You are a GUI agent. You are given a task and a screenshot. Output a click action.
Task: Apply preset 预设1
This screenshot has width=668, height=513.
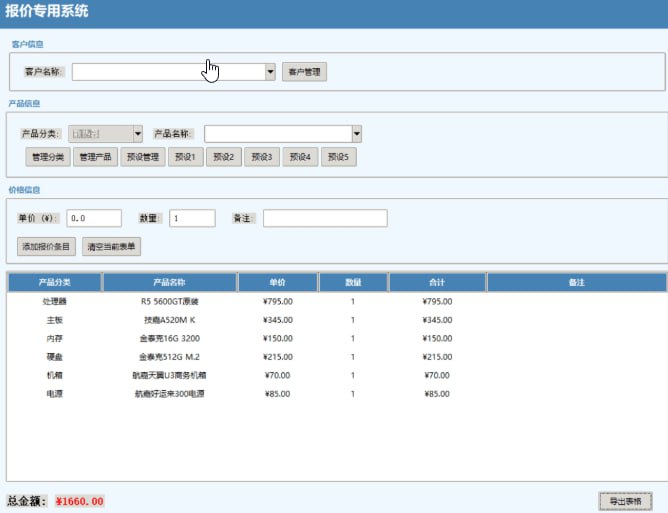187,157
